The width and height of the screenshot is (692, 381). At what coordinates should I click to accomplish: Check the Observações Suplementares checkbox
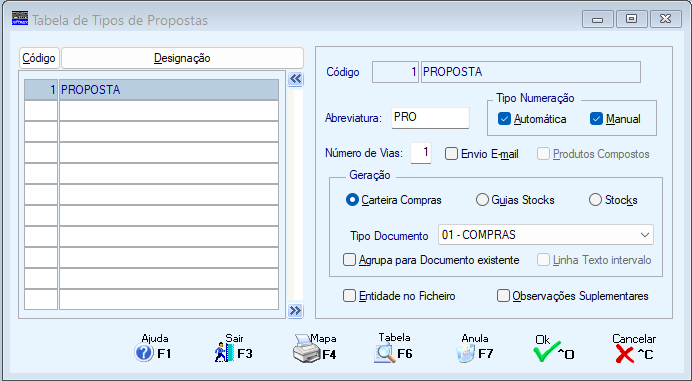point(503,296)
